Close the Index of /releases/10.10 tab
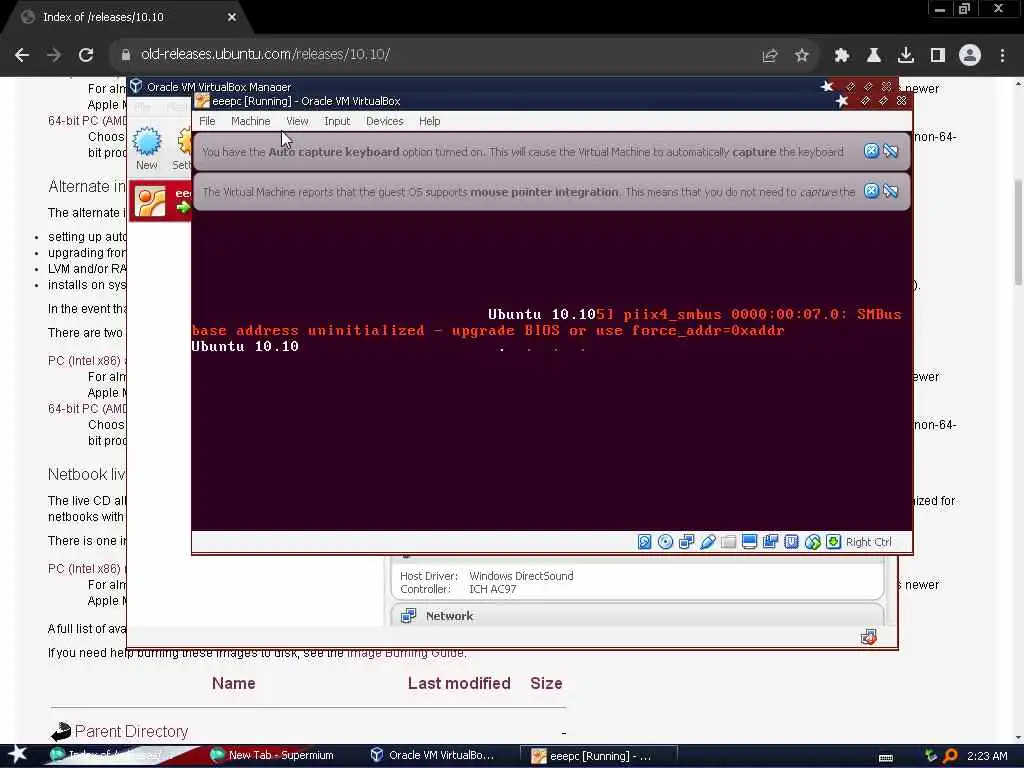The image size is (1024, 768). pos(232,17)
